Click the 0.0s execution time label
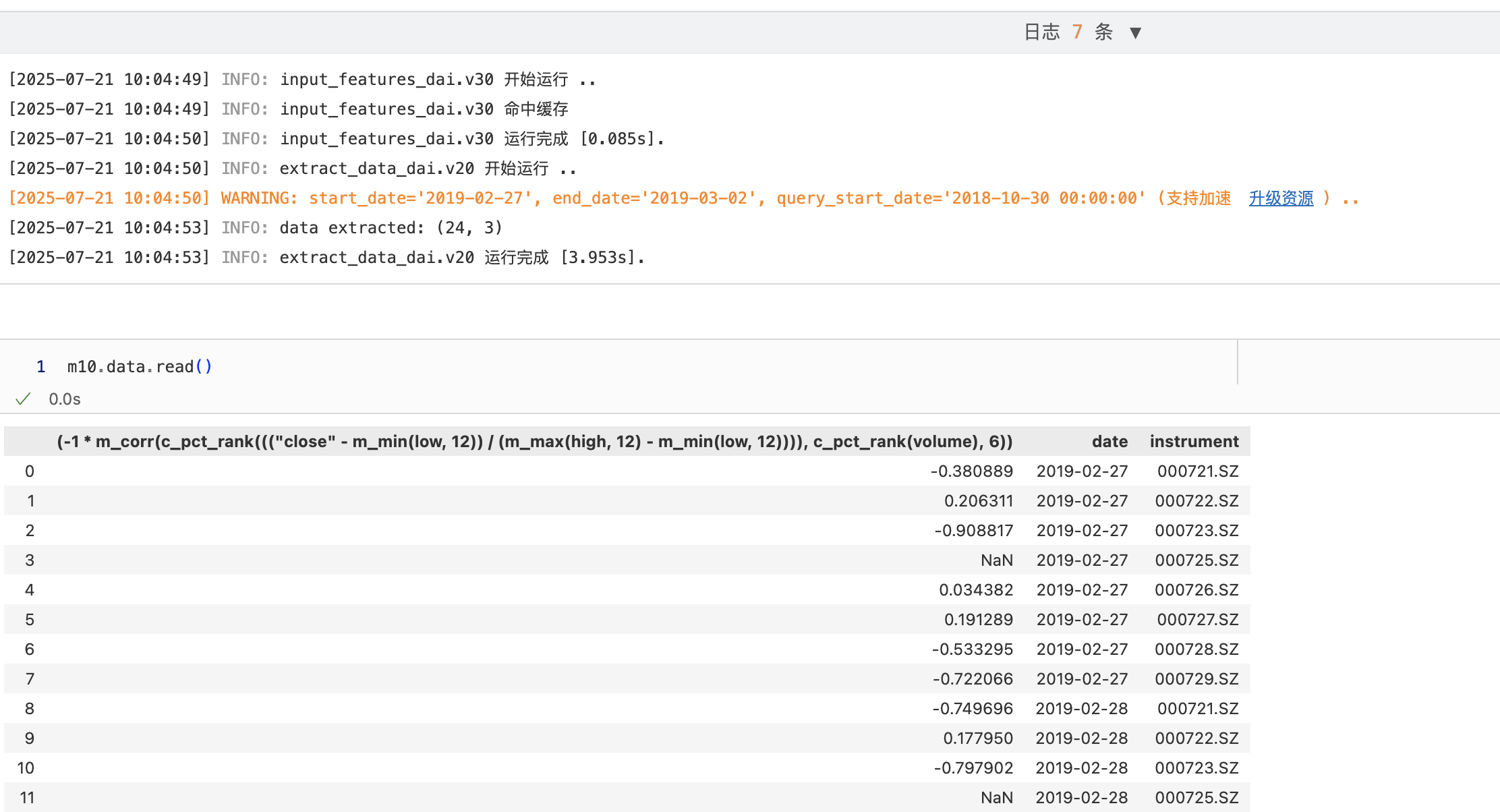This screenshot has width=1500, height=812. tap(65, 399)
